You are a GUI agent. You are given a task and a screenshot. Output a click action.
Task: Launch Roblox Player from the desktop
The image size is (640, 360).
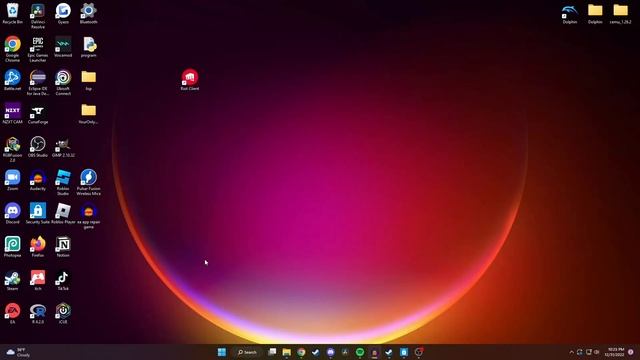tap(63, 213)
